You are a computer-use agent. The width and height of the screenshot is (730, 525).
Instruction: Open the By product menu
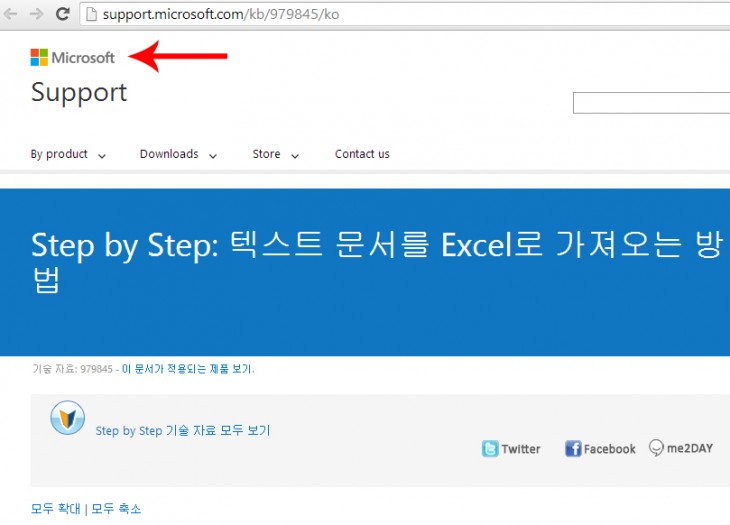point(59,154)
